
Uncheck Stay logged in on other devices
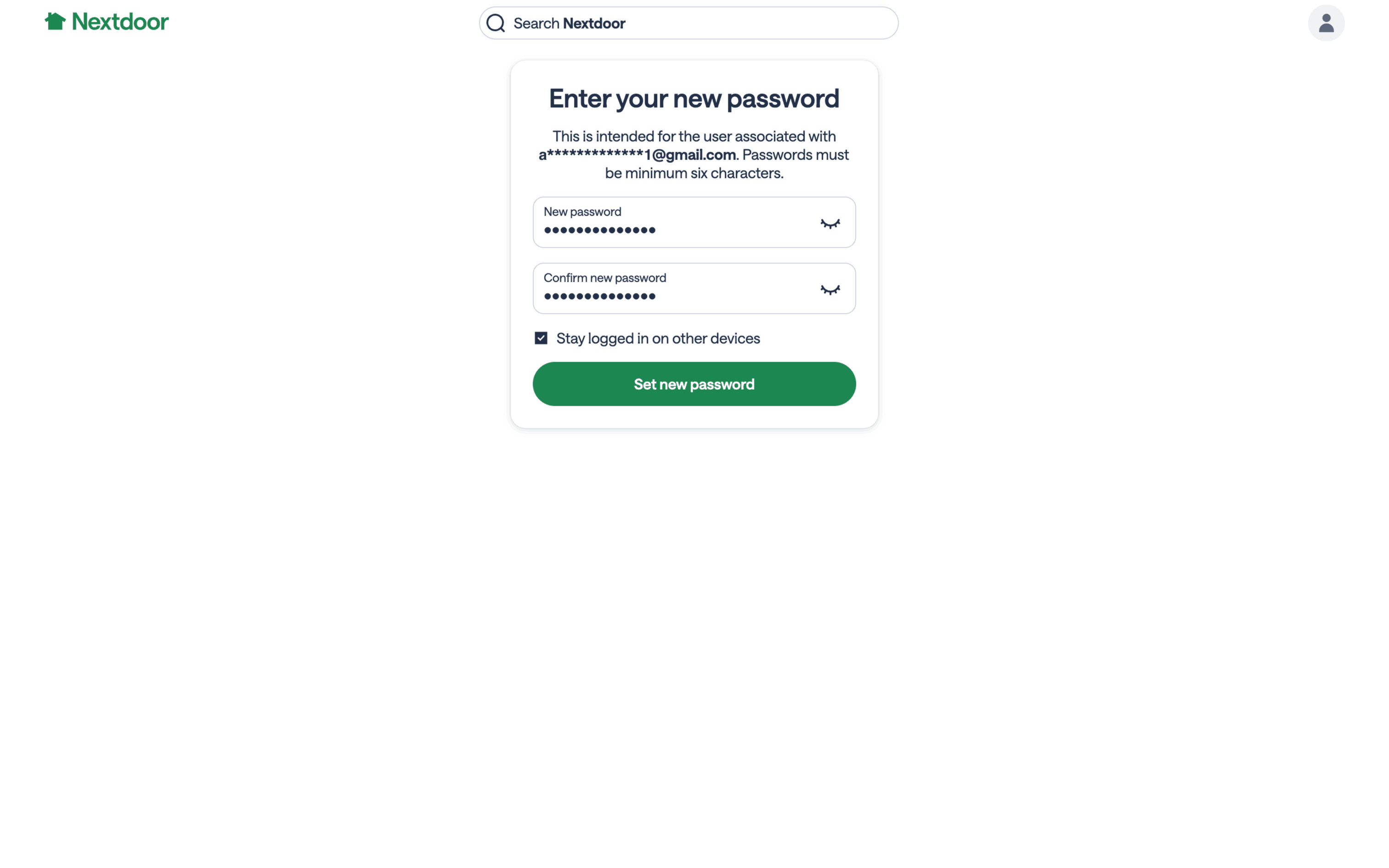[541, 338]
